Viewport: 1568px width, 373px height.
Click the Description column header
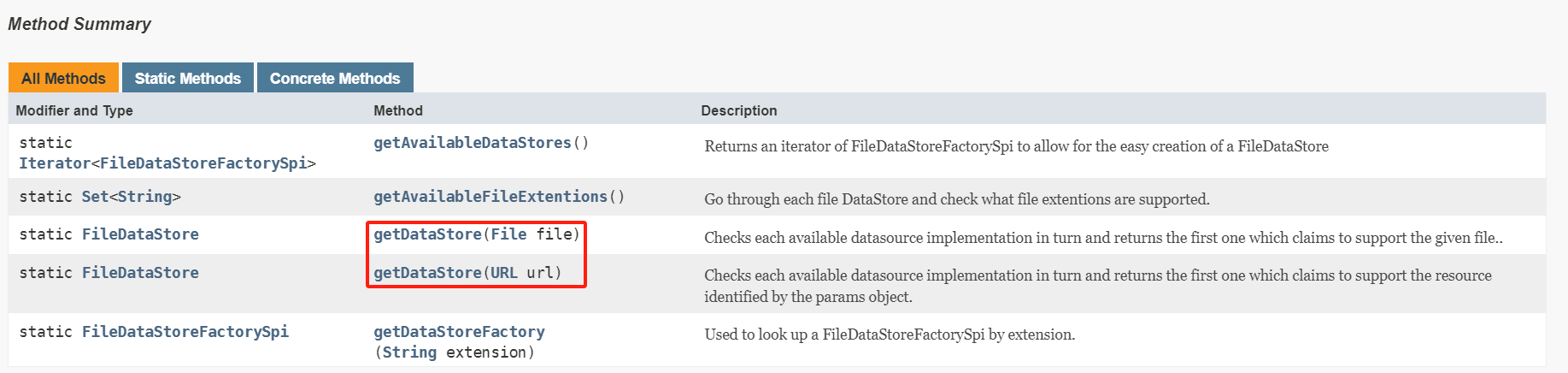click(x=739, y=110)
